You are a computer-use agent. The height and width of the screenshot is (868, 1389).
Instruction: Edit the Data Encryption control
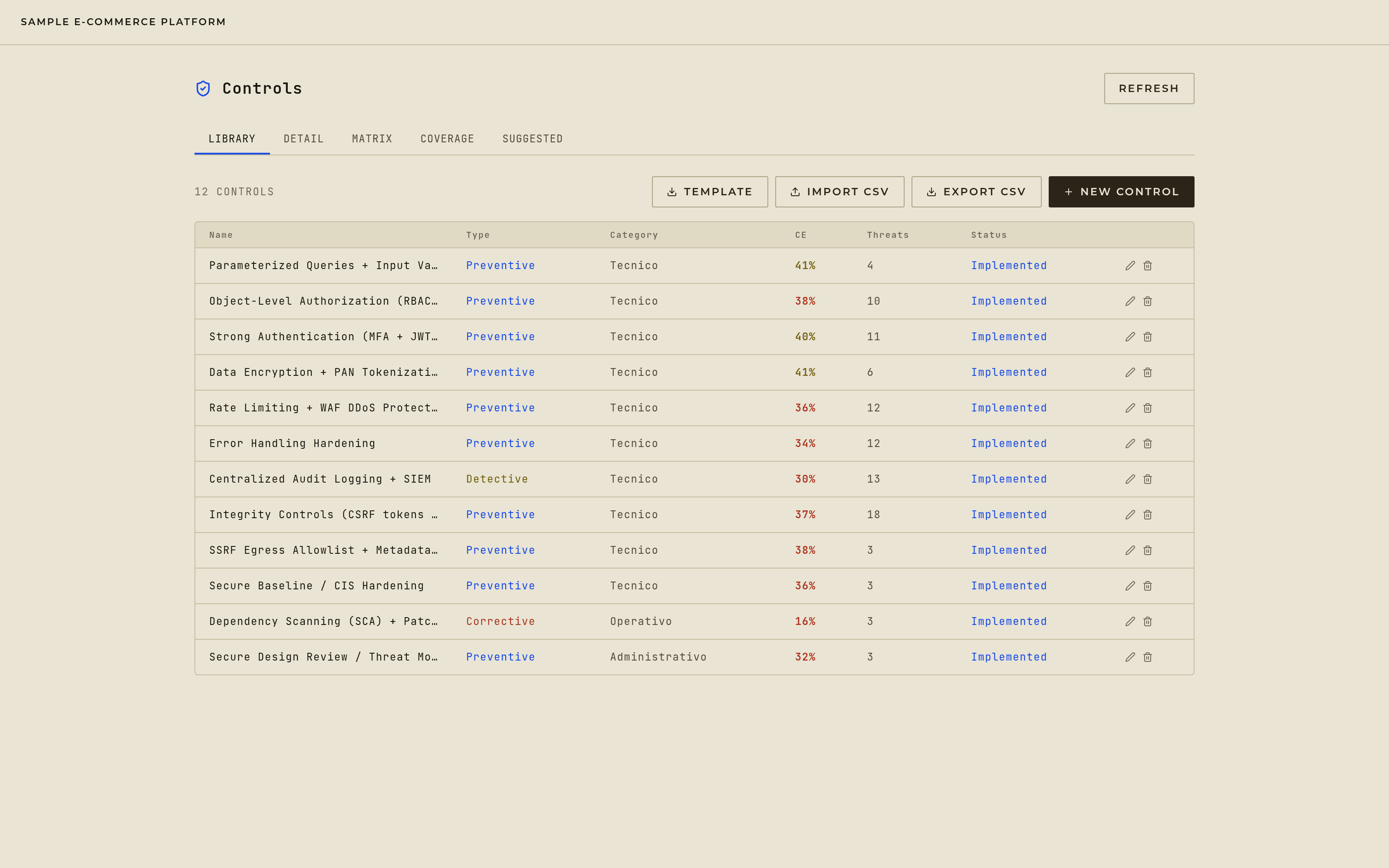1130,372
